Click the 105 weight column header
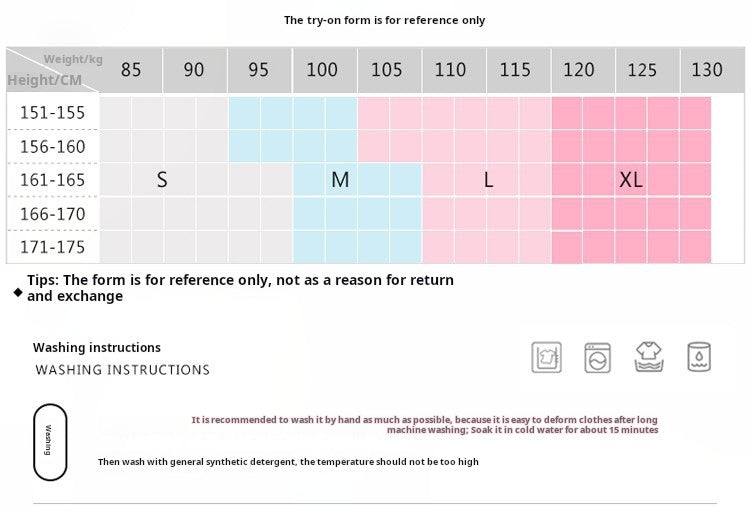750x515 pixels. pos(387,70)
